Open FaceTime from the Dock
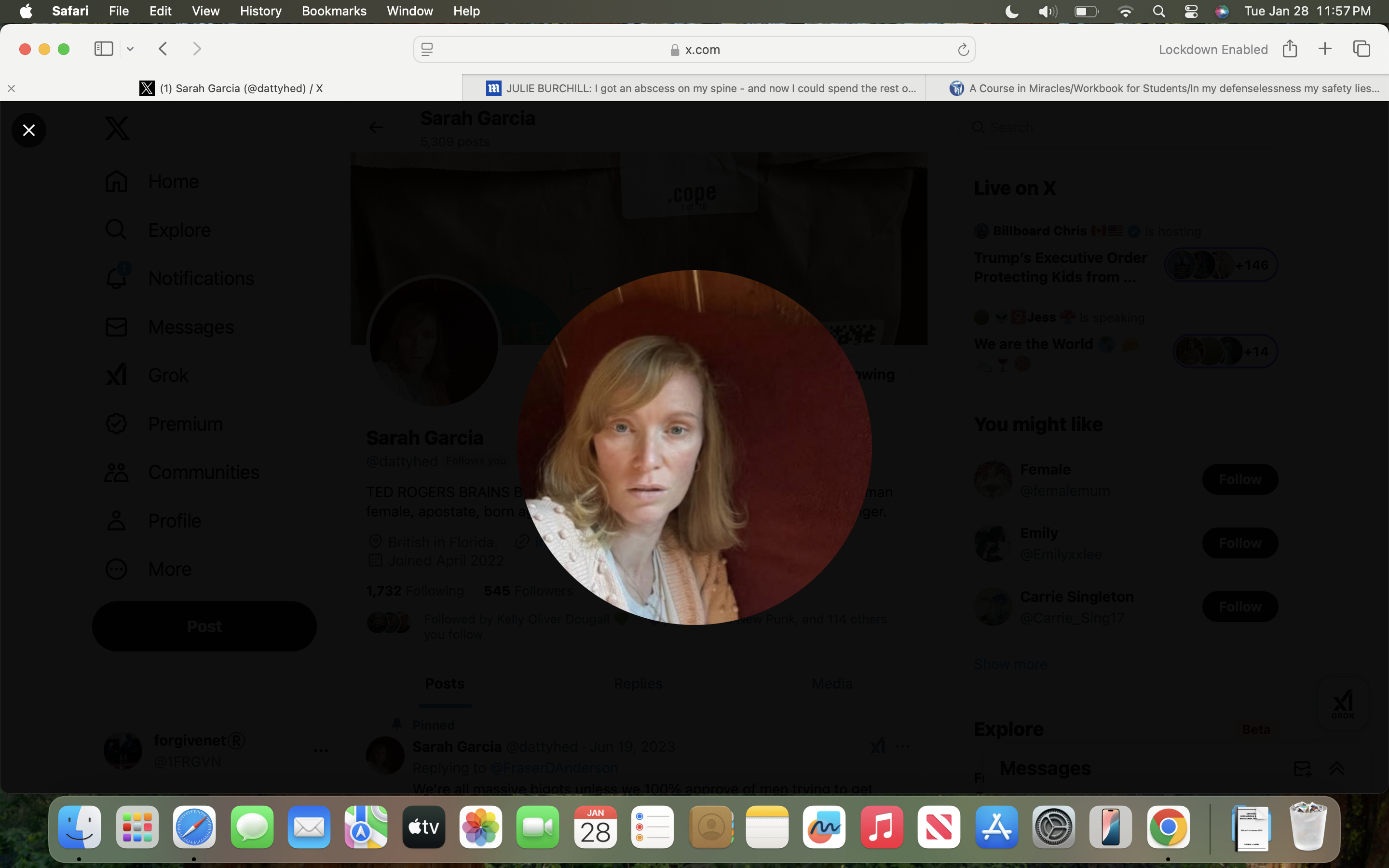This screenshot has width=1389, height=868. coord(538,827)
